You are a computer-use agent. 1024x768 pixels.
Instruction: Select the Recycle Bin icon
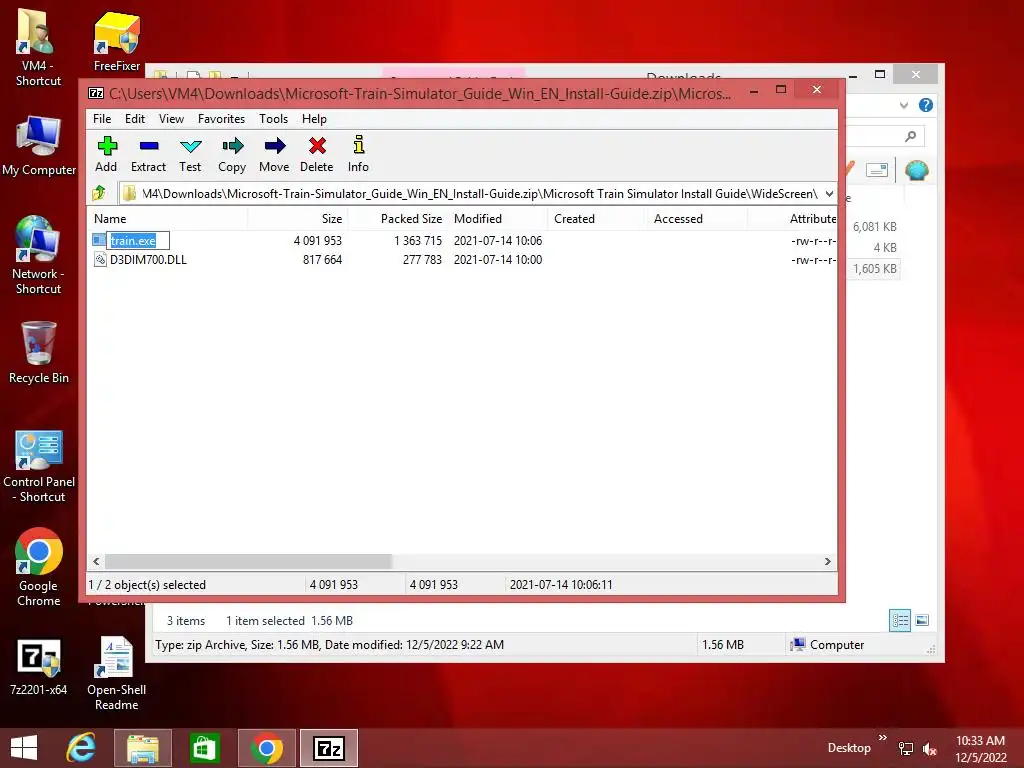(39, 353)
